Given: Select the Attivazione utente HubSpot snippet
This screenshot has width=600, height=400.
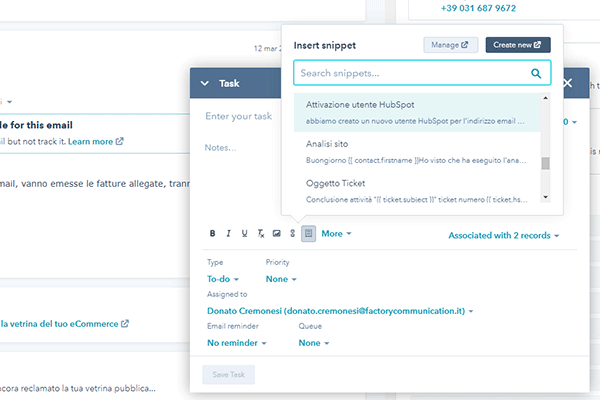Looking at the screenshot, I should point(417,113).
